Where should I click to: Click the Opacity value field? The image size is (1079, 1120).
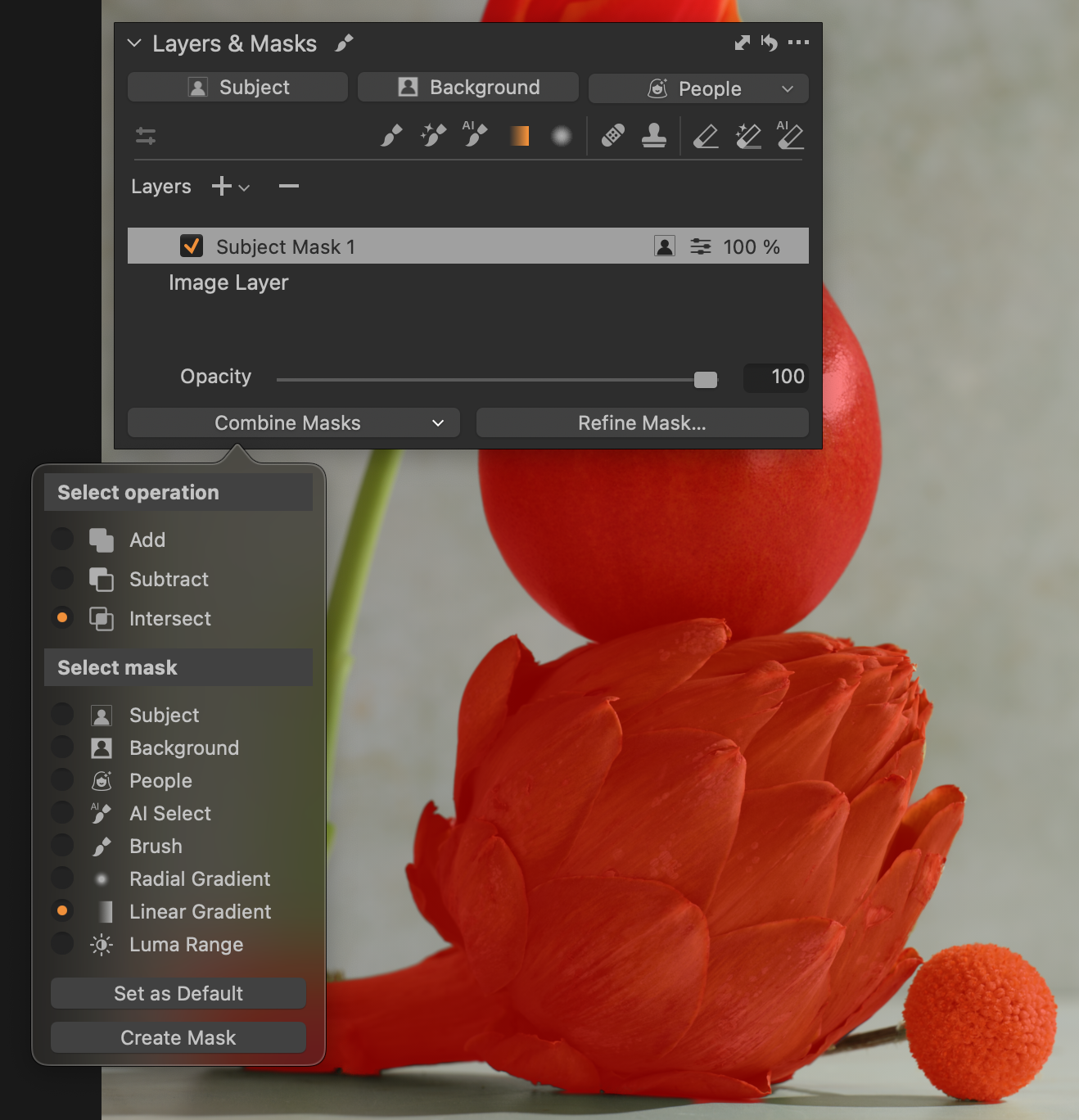pyautogui.click(x=775, y=377)
